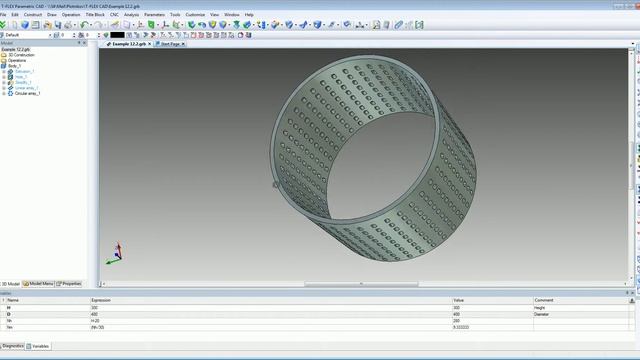
Task: Click the Height comment cell
Action: pos(580,308)
